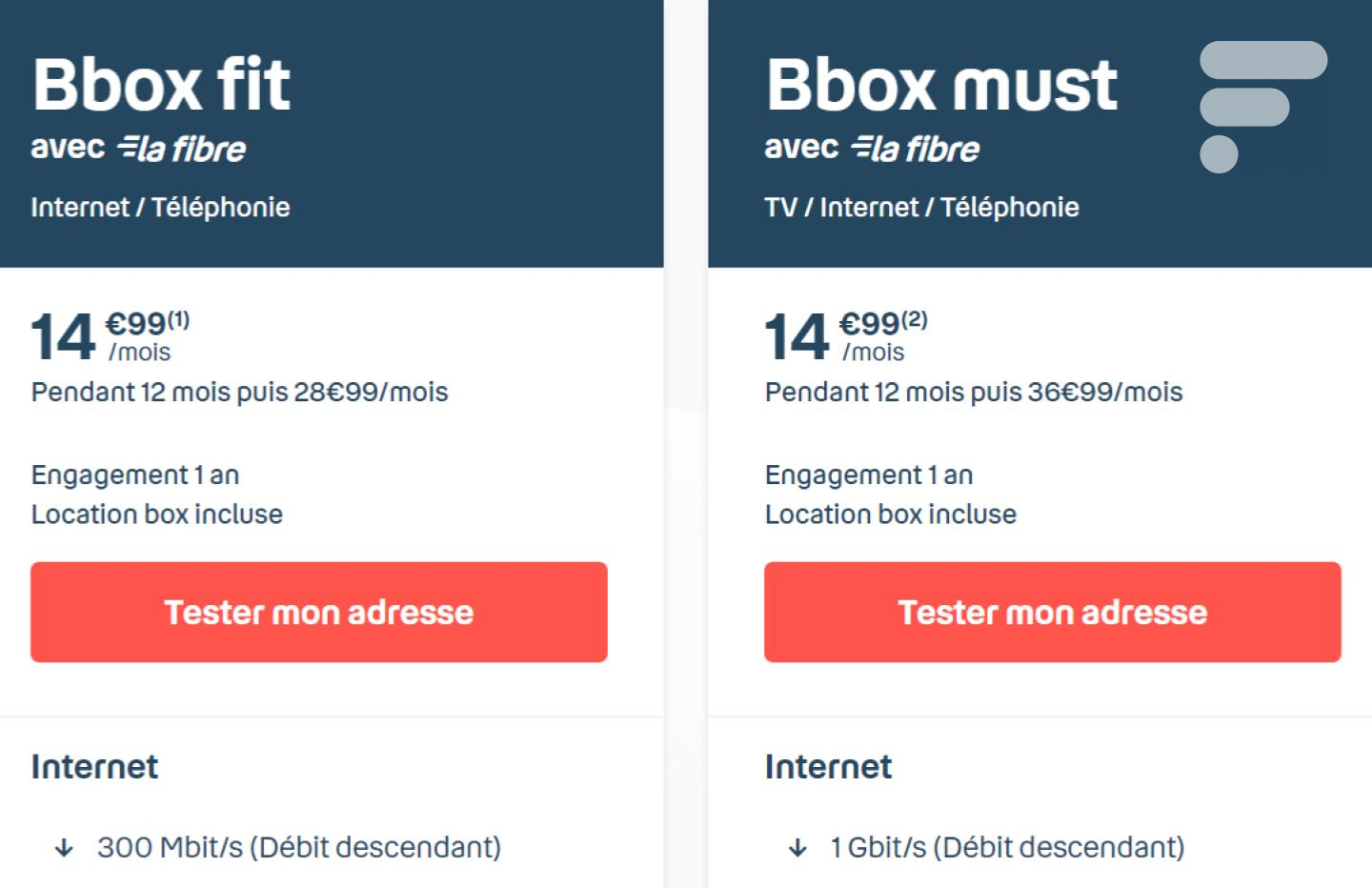The image size is (1372, 888).
Task: Click the Internet heading under Bbox must
Action: [x=828, y=767]
